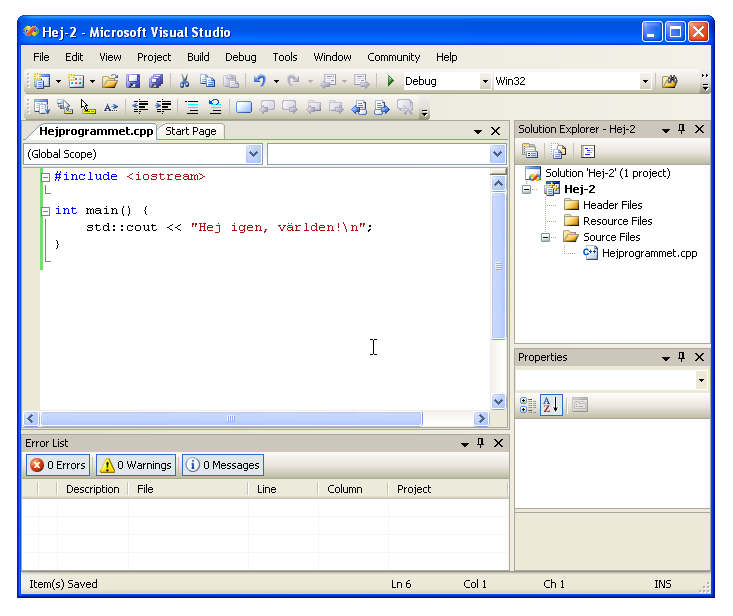The height and width of the screenshot is (616, 733).
Task: Open the Debug configuration dropdown
Action: (485, 81)
